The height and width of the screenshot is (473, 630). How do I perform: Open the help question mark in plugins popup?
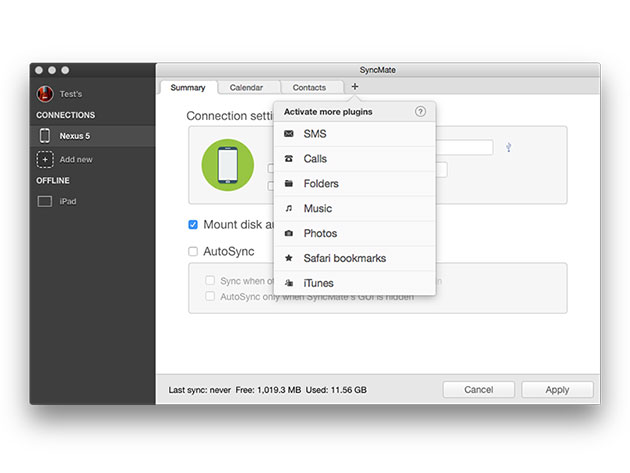coord(420,111)
